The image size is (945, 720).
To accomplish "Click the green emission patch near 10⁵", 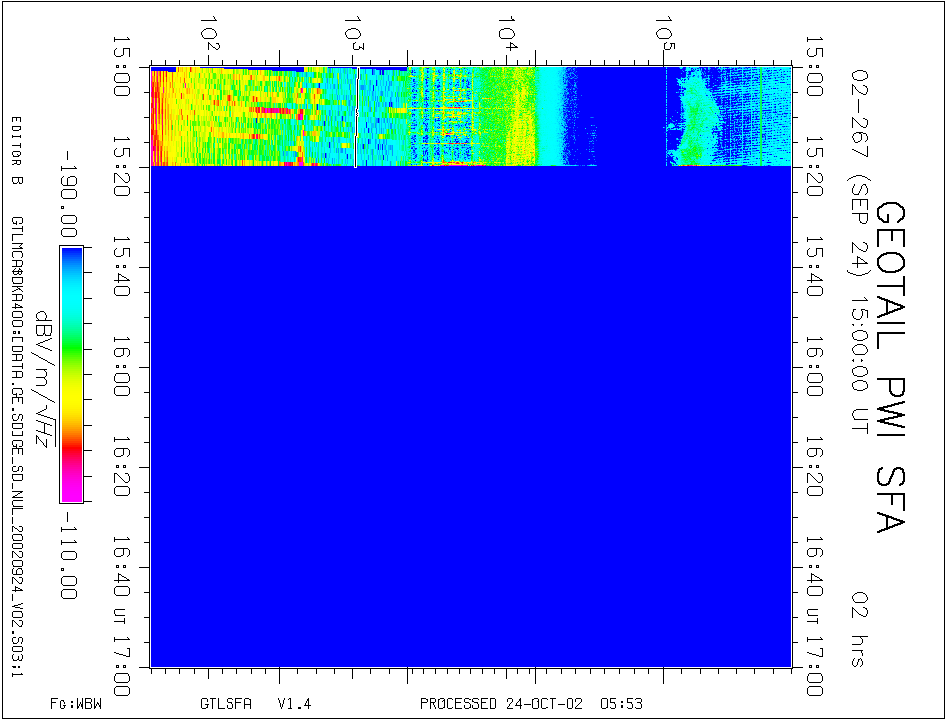I will [692, 120].
